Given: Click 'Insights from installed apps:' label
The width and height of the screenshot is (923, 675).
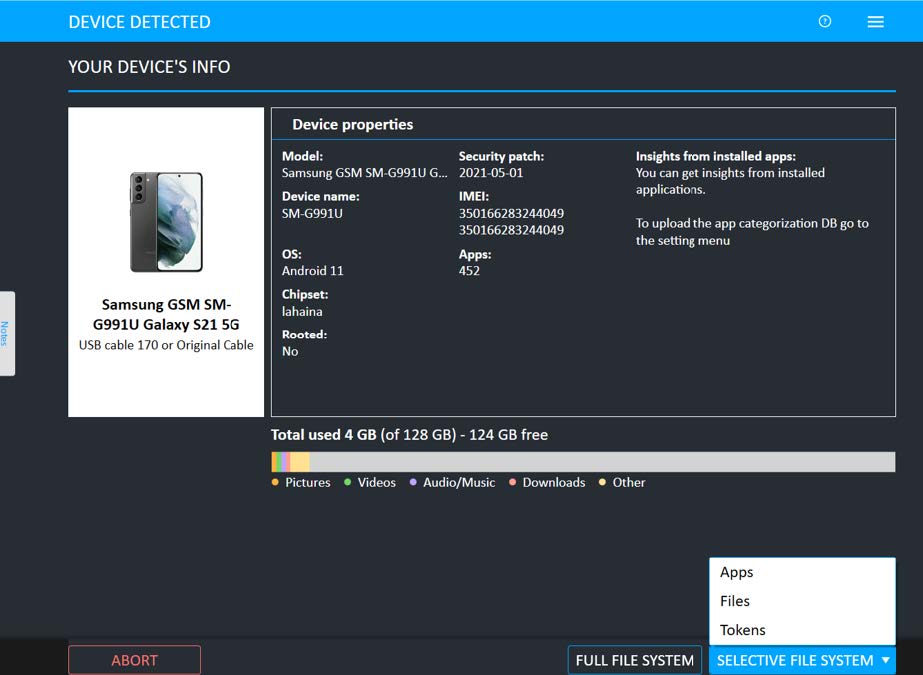Looking at the screenshot, I should coord(716,156).
